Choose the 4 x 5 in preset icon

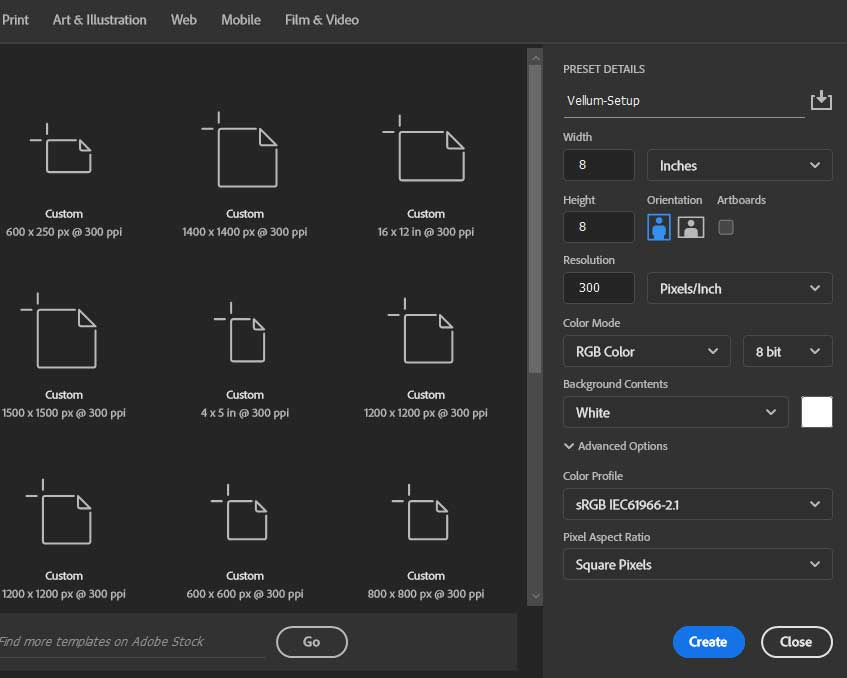245,337
